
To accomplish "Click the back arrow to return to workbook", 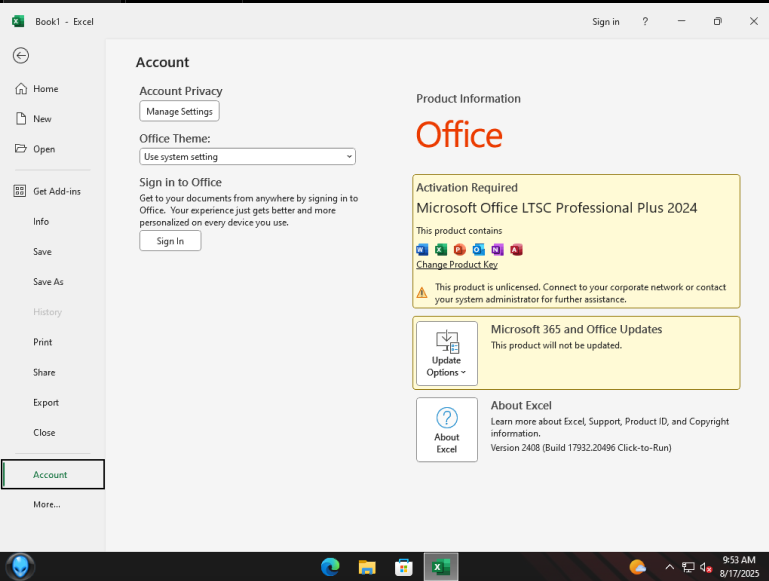I will pos(21,55).
